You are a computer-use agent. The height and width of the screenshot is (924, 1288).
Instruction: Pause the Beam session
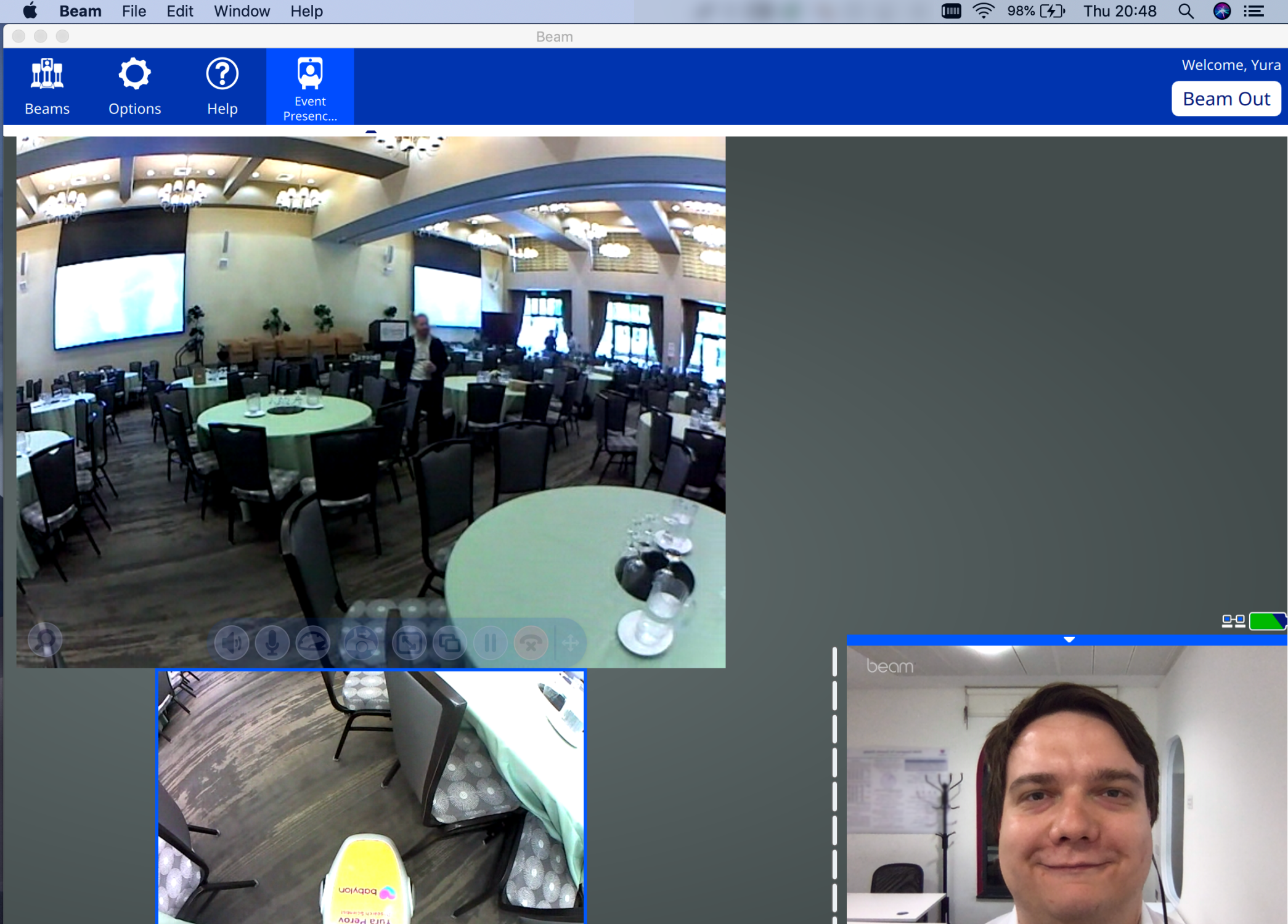pyautogui.click(x=491, y=643)
